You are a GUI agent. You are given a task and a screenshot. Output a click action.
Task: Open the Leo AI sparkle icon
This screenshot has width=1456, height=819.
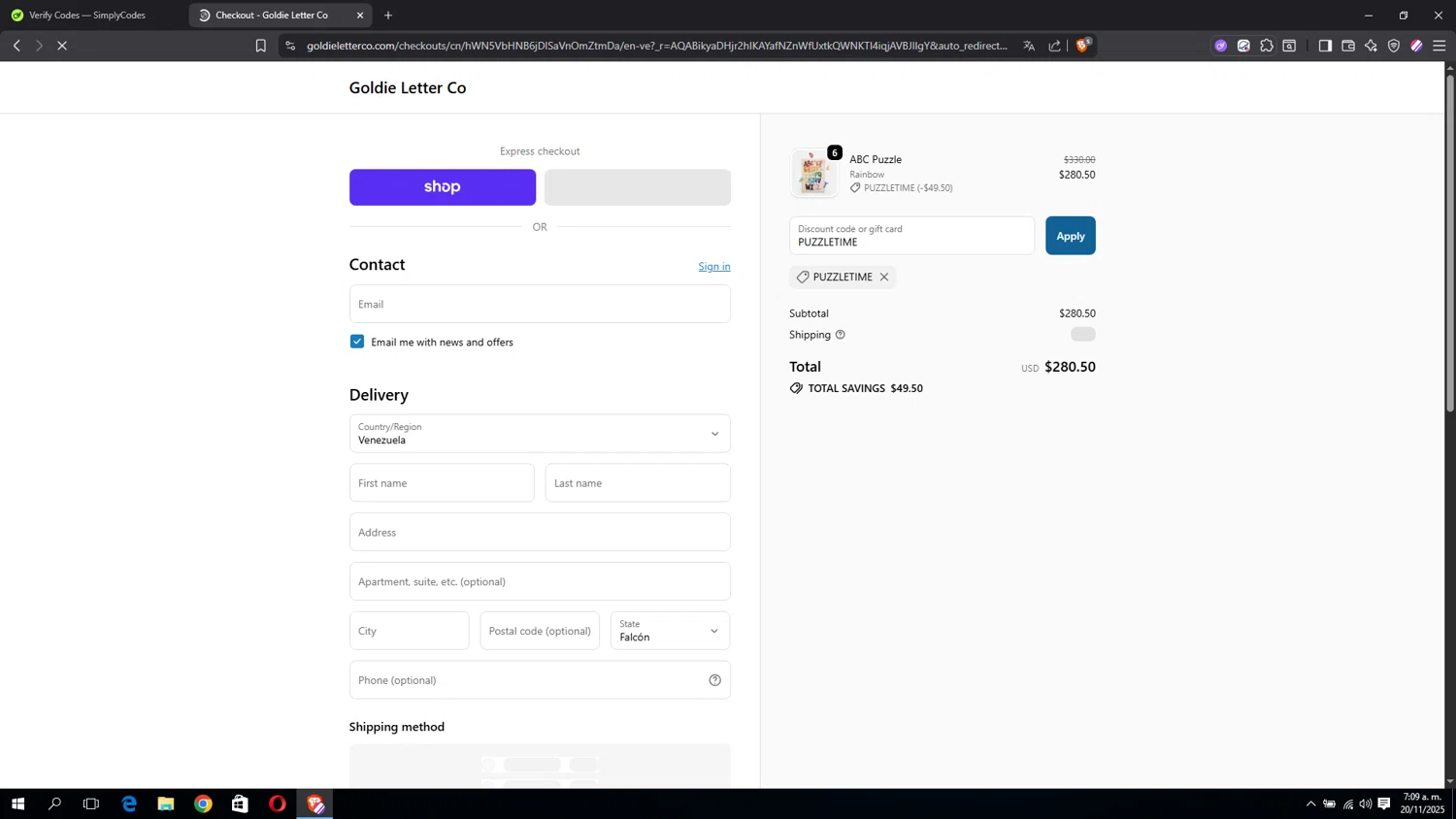pyautogui.click(x=1372, y=46)
